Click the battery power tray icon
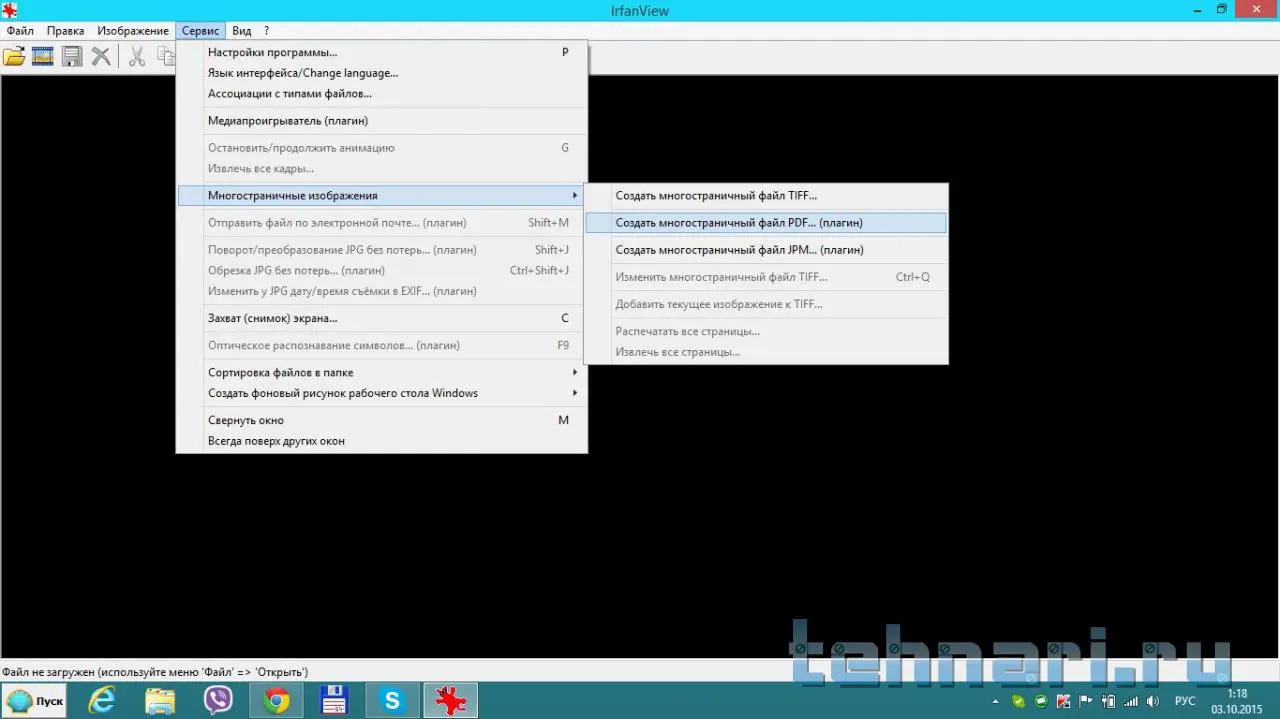Viewport: 1280px width, 719px height. pos(1108,701)
